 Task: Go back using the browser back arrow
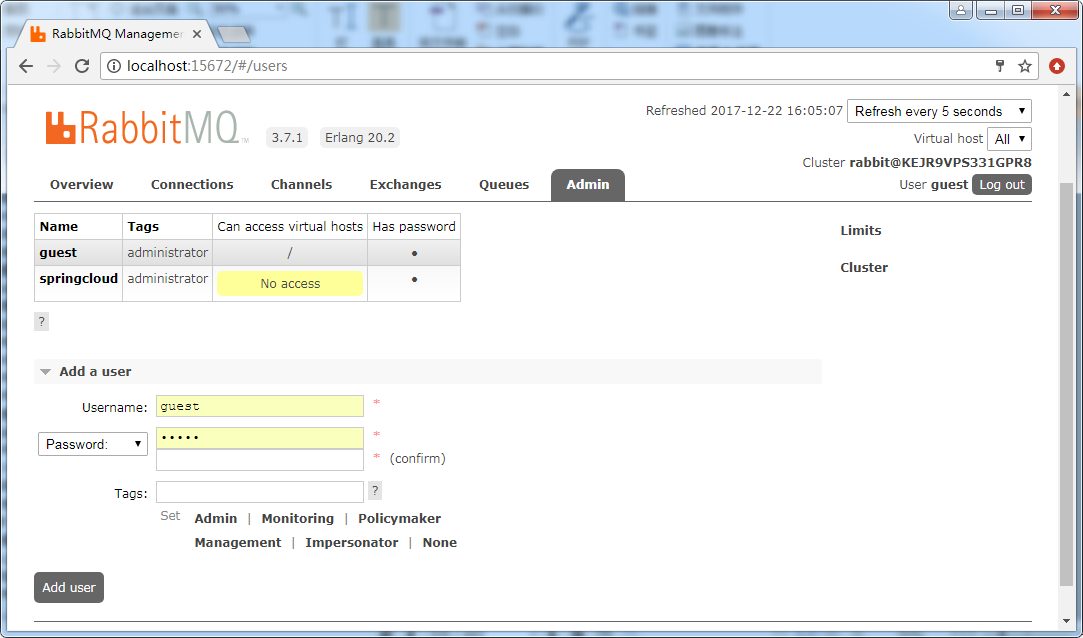(x=26, y=66)
